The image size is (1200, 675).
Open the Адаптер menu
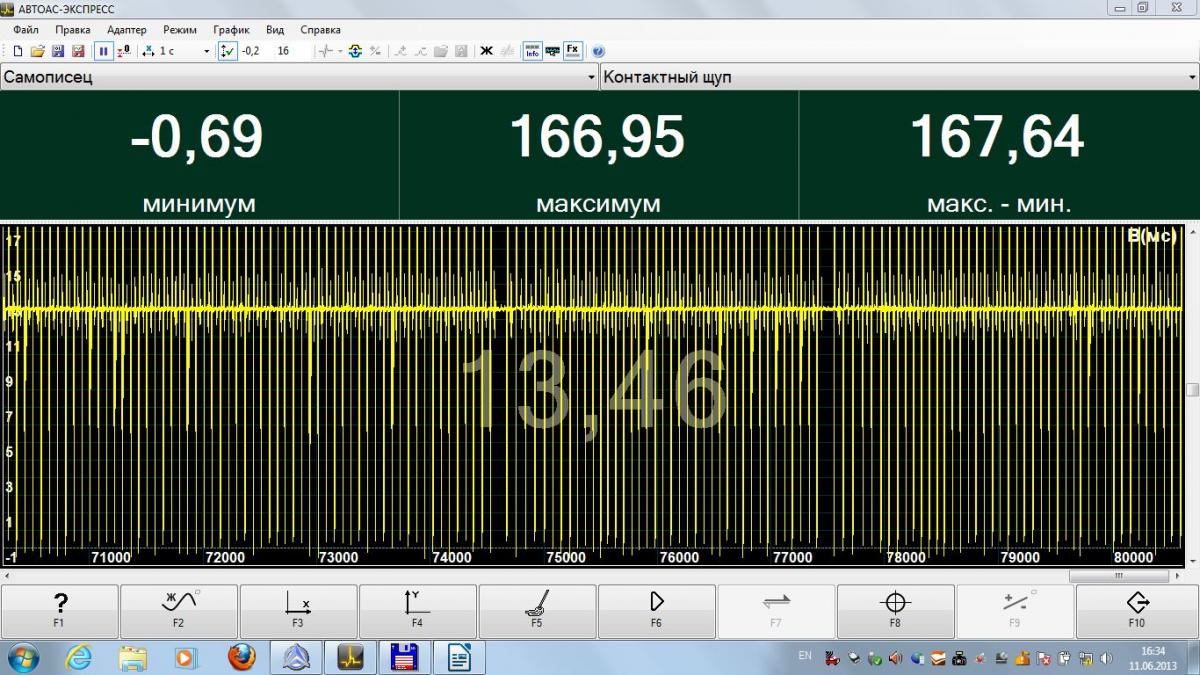point(126,30)
